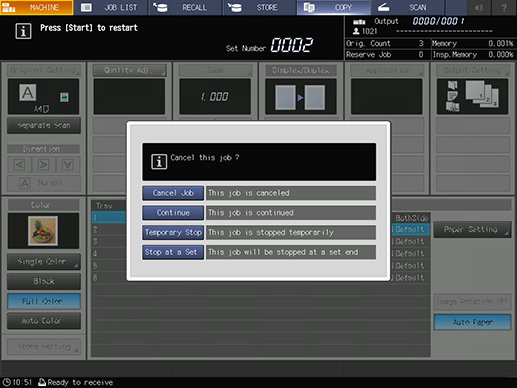The height and width of the screenshot is (388, 517).
Task: Switch to the JOB LIST tab
Action: (111, 7)
